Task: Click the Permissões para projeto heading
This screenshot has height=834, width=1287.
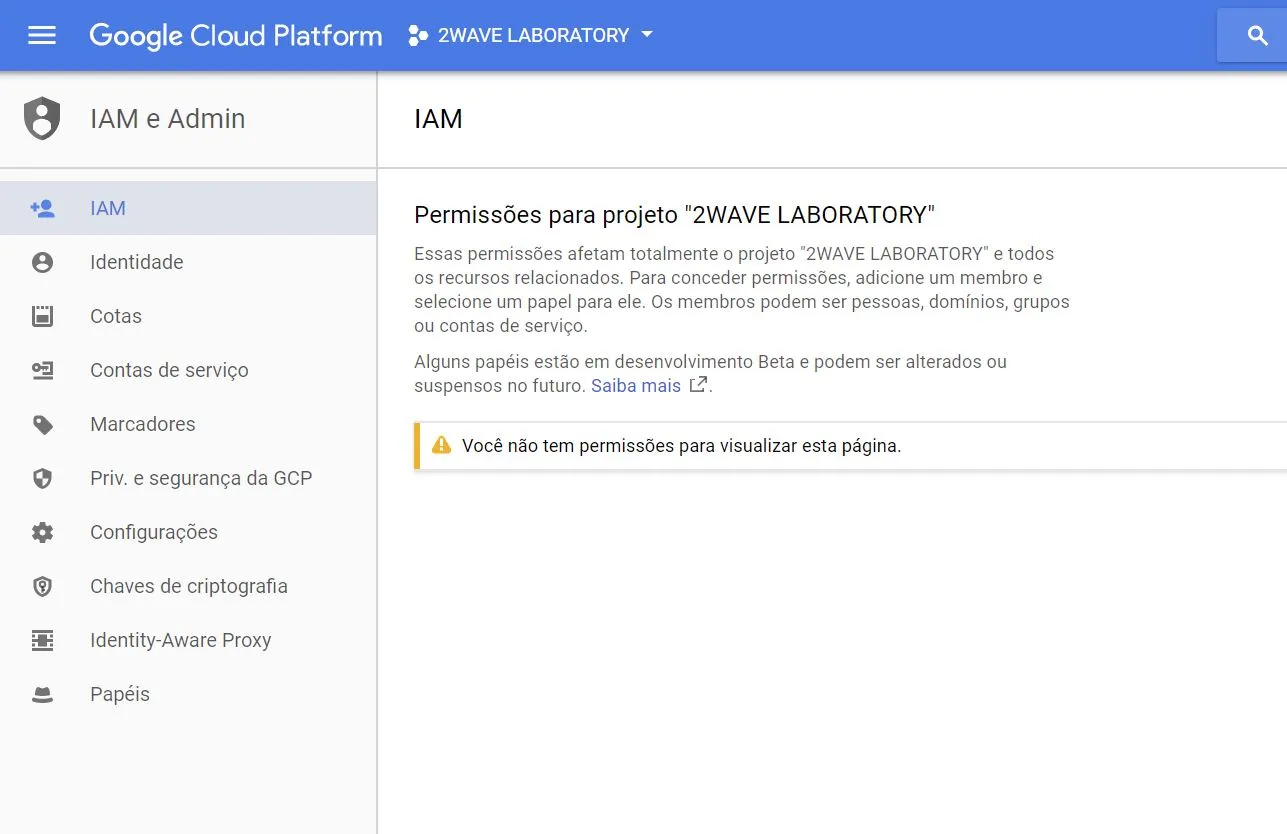Action: click(674, 215)
